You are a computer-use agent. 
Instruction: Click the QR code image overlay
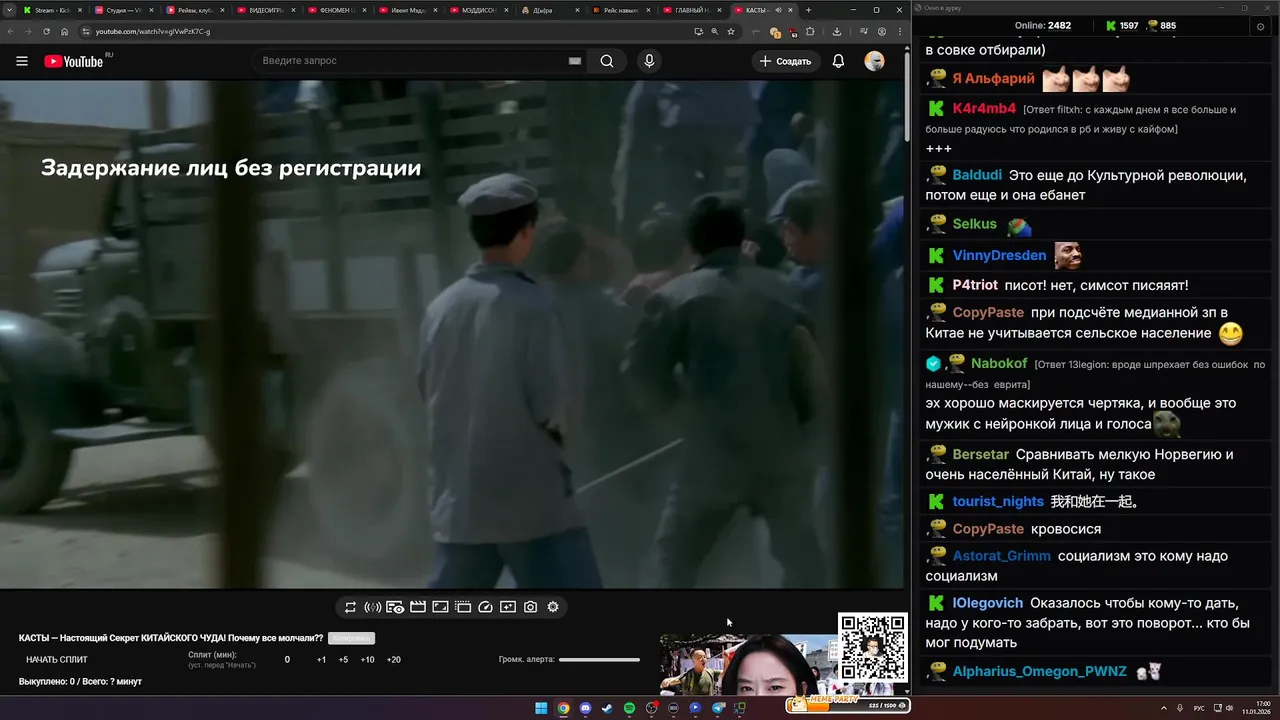click(x=872, y=648)
